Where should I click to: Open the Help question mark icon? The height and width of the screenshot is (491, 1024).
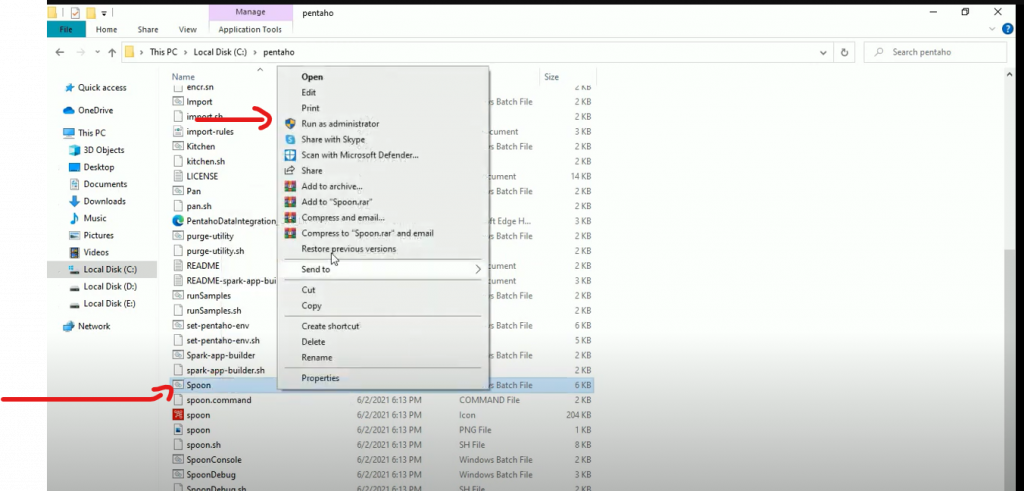pos(1008,29)
